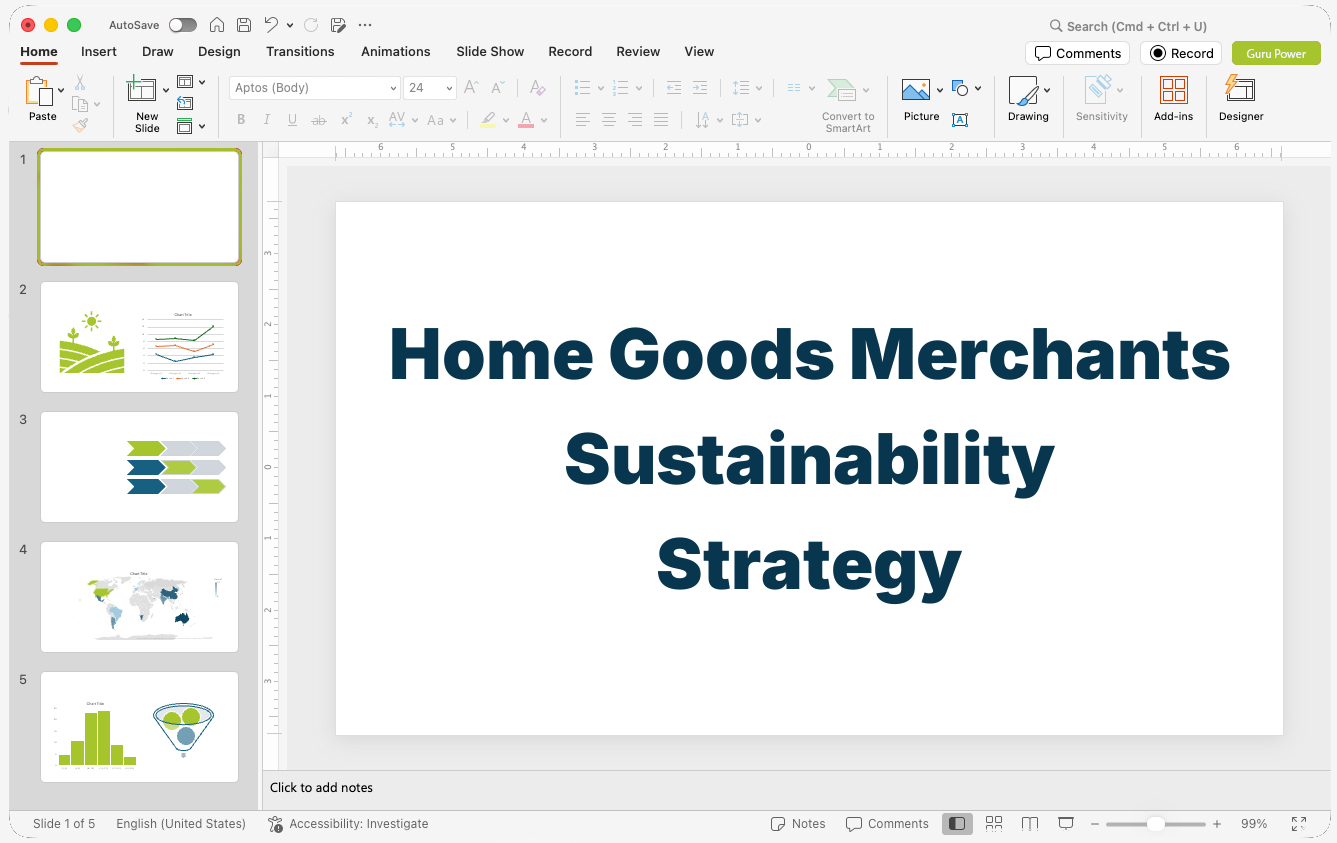Viewport: 1337px width, 843px height.
Task: Switch to the Animations tab
Action: pyautogui.click(x=396, y=51)
